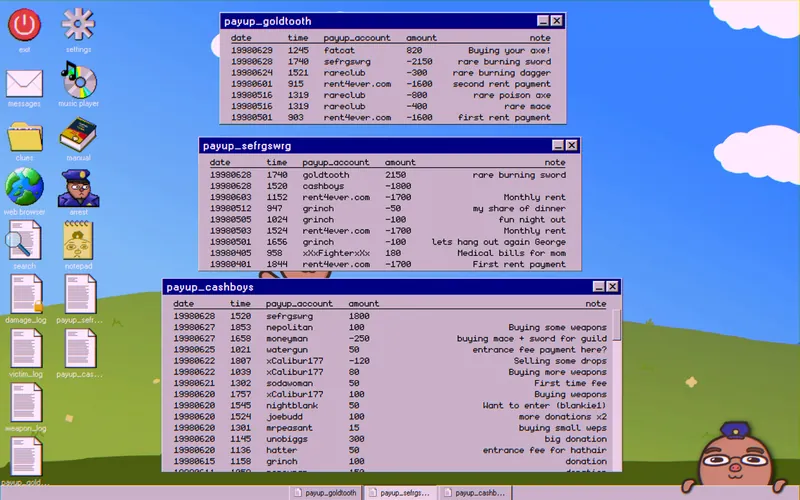Click 'hatter' account entry
The height and width of the screenshot is (500, 800).
[x=281, y=451]
